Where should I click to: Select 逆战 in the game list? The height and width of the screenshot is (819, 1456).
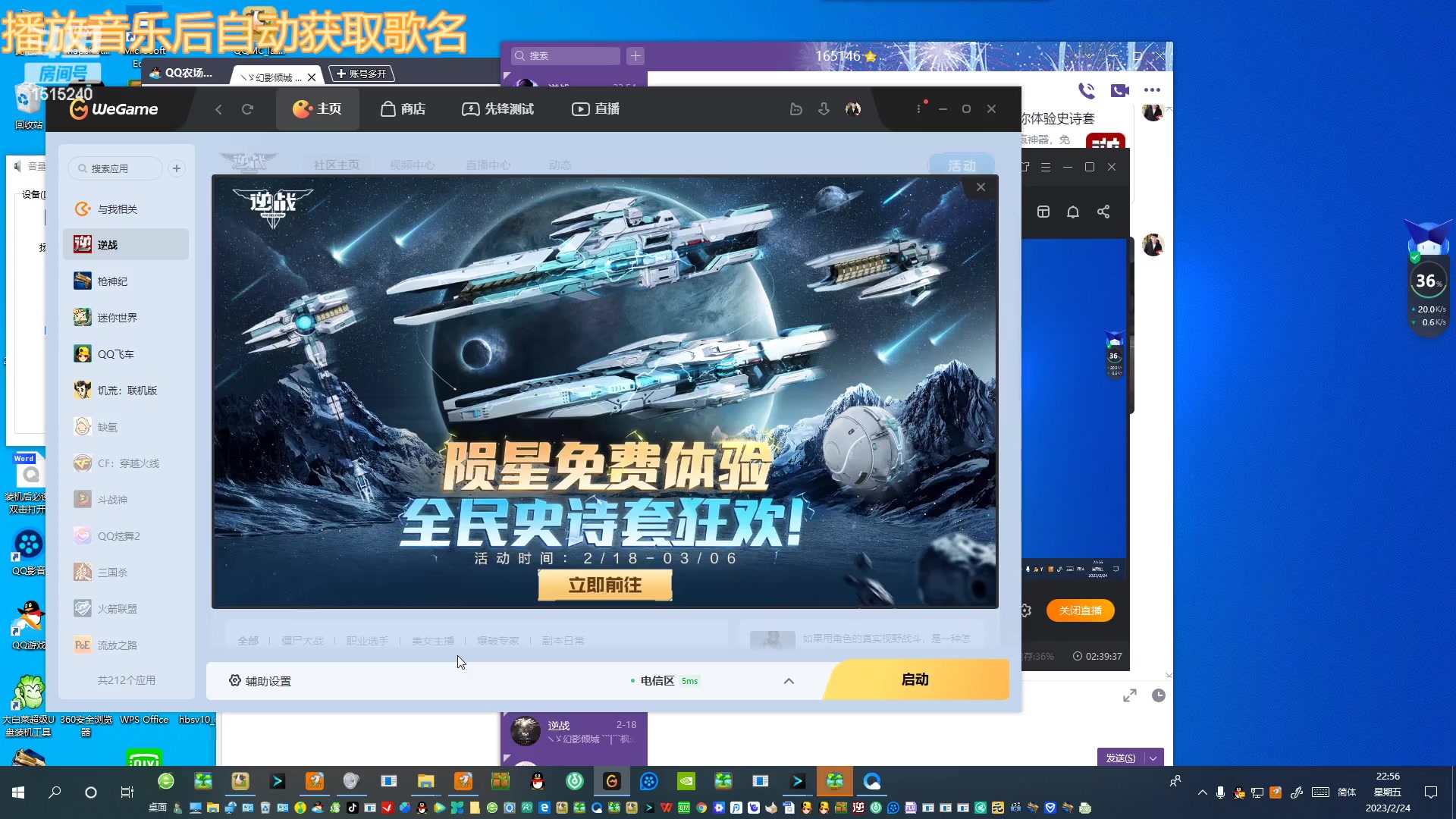coord(126,244)
